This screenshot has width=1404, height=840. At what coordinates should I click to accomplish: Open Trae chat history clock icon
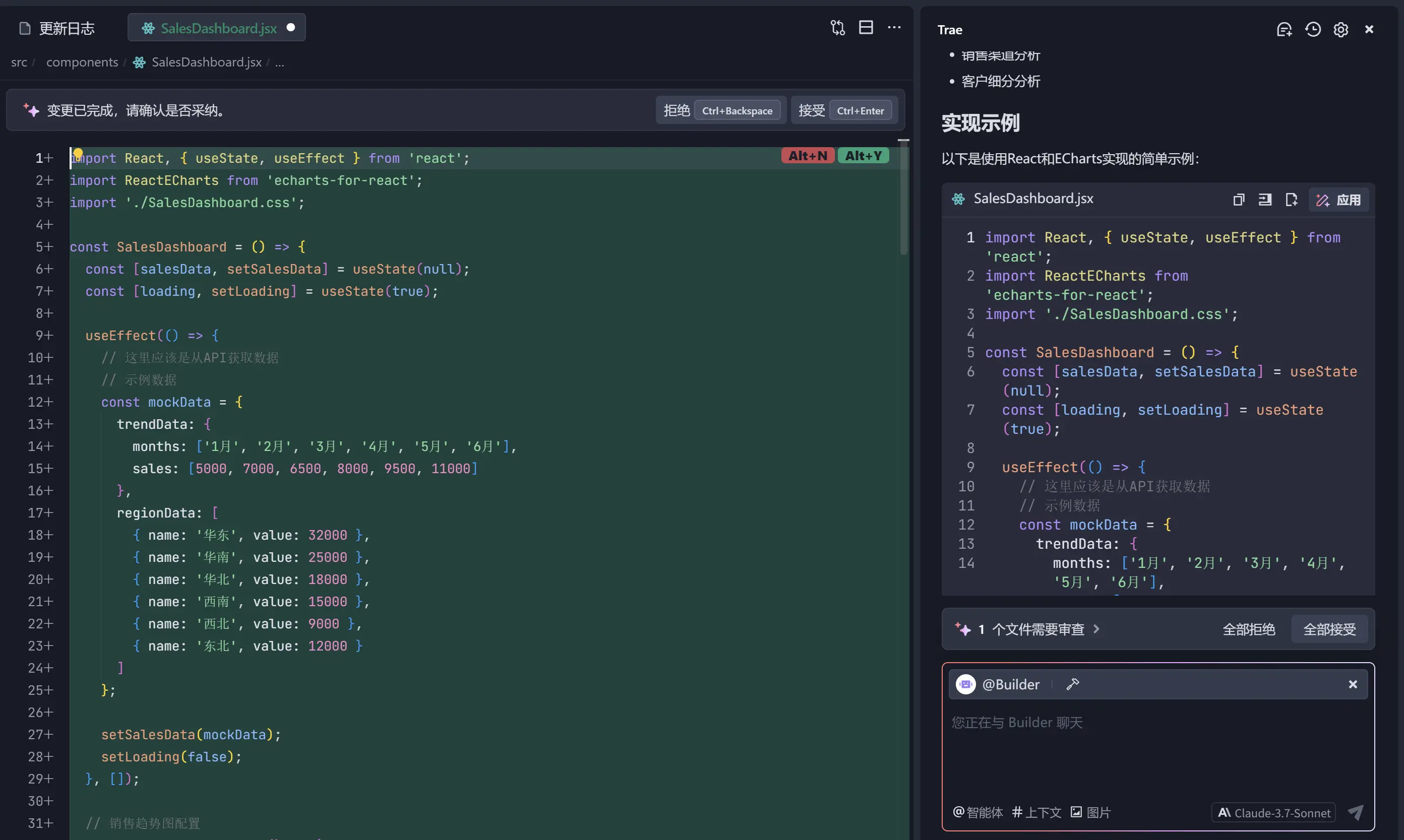pyautogui.click(x=1313, y=29)
